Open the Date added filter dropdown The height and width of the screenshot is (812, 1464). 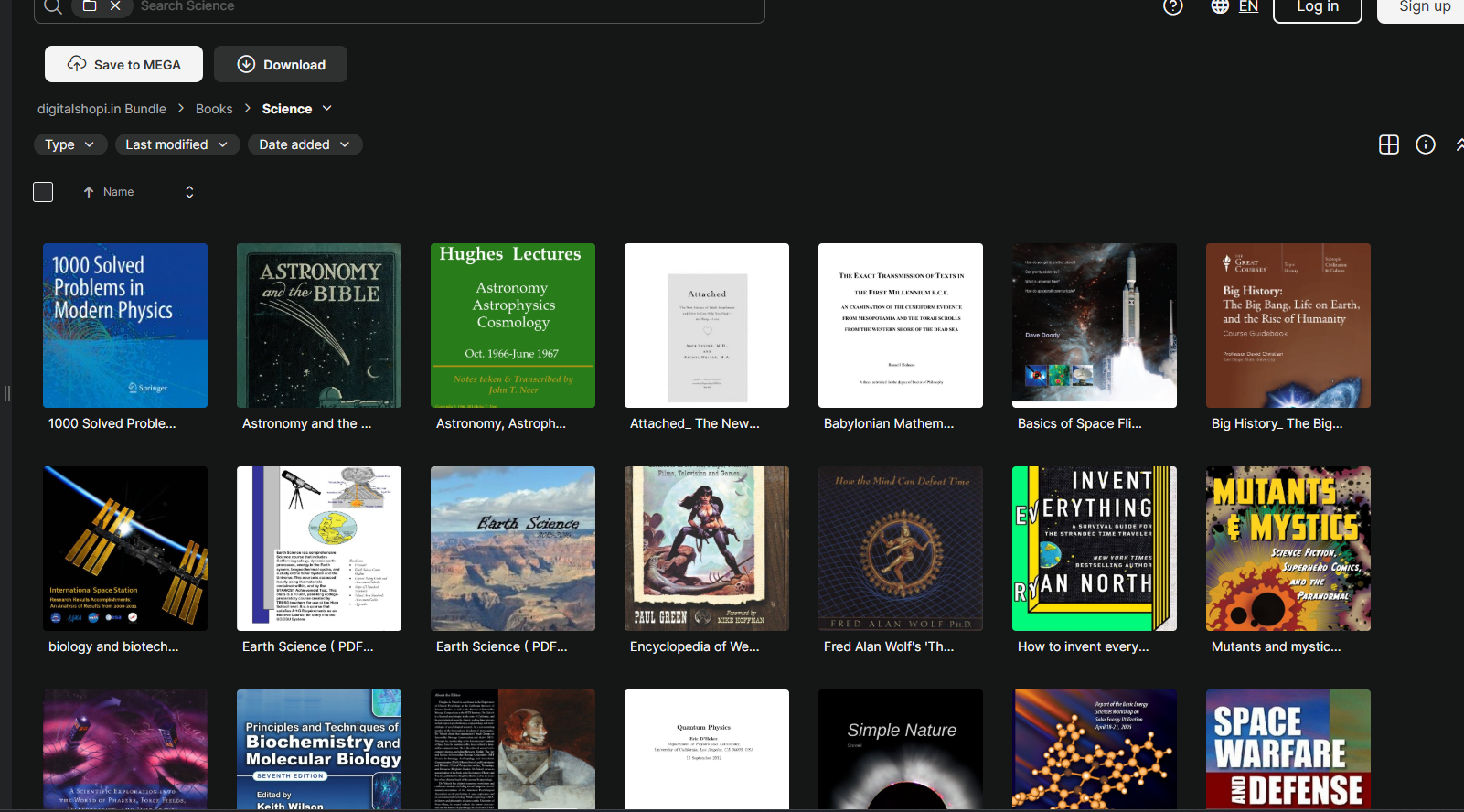click(305, 144)
